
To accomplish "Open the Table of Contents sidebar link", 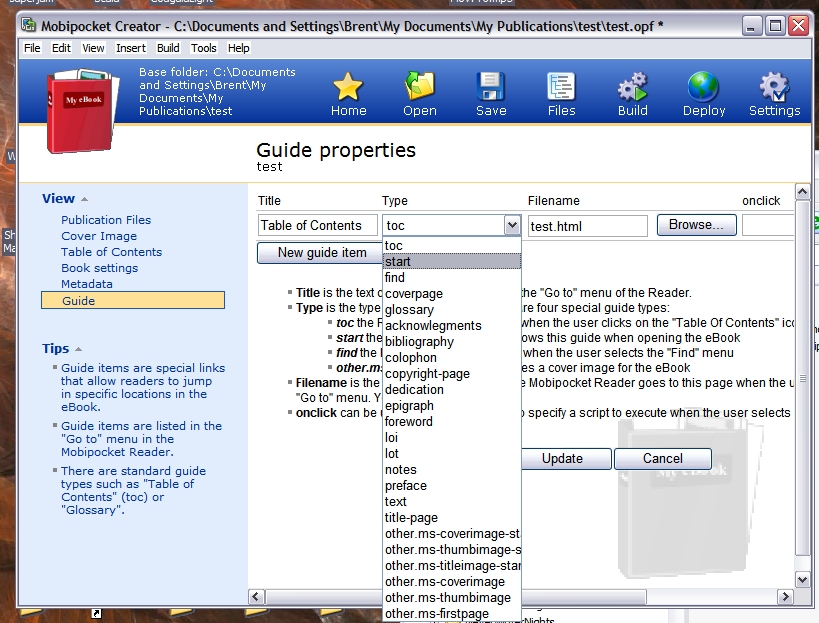I will [111, 252].
